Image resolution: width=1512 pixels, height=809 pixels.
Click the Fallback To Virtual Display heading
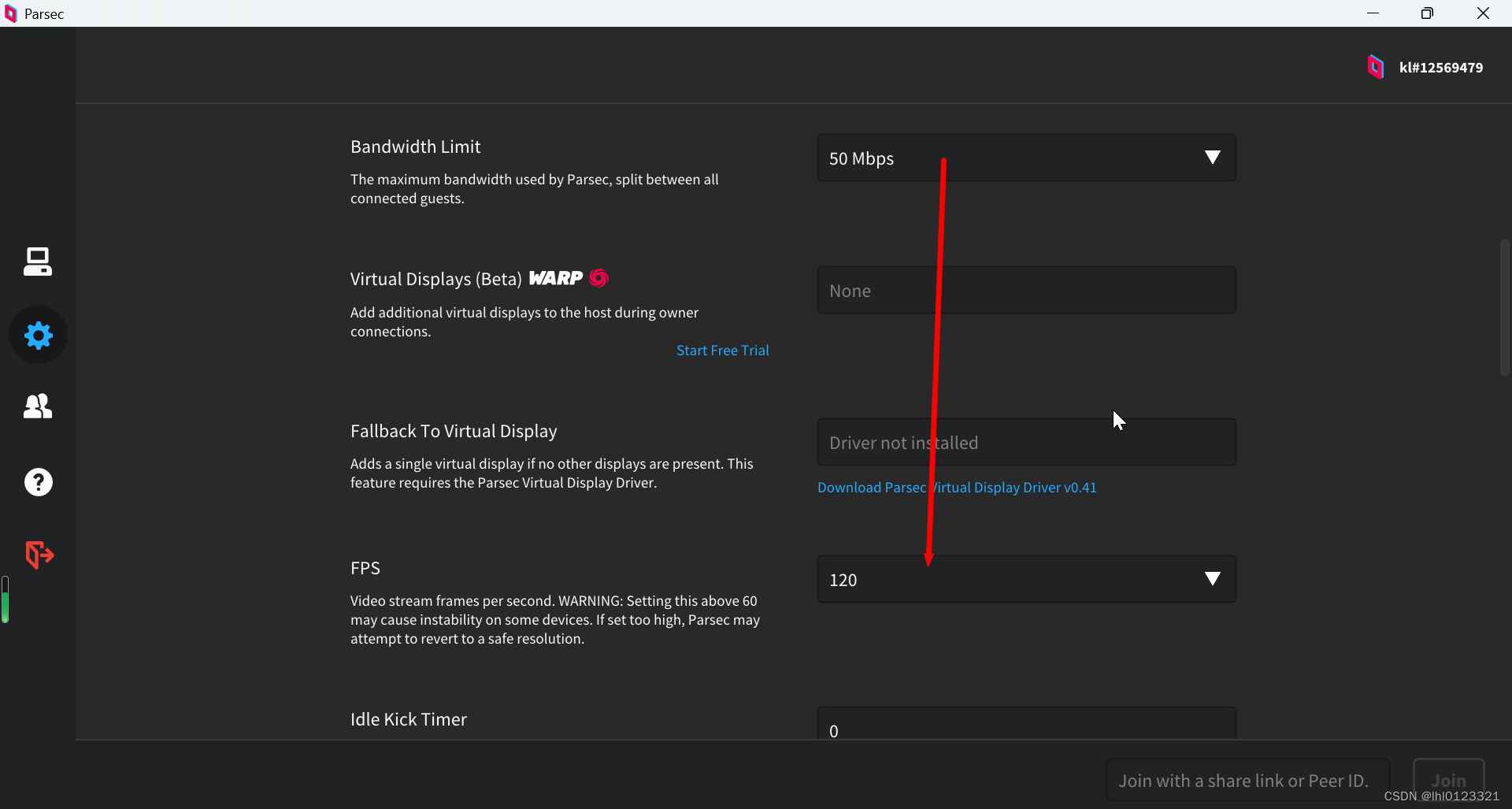(x=454, y=432)
